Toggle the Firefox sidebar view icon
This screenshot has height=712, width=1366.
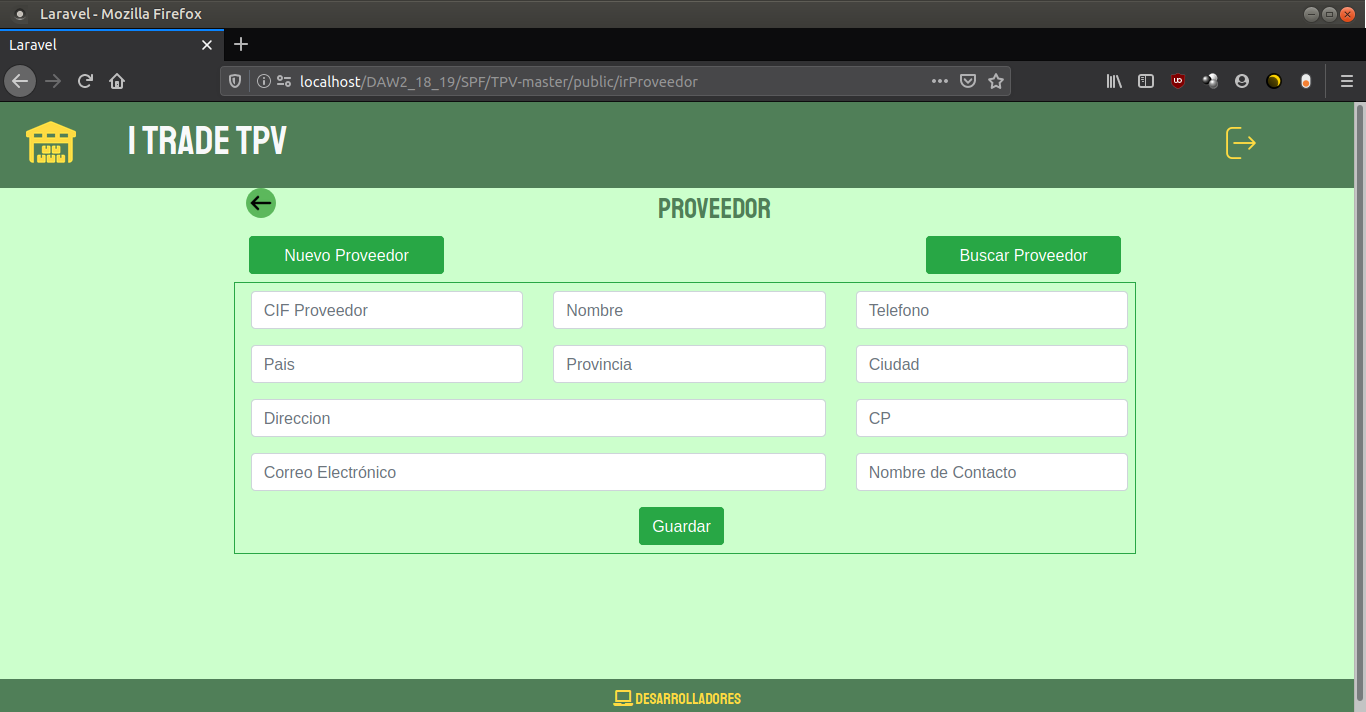point(1146,81)
